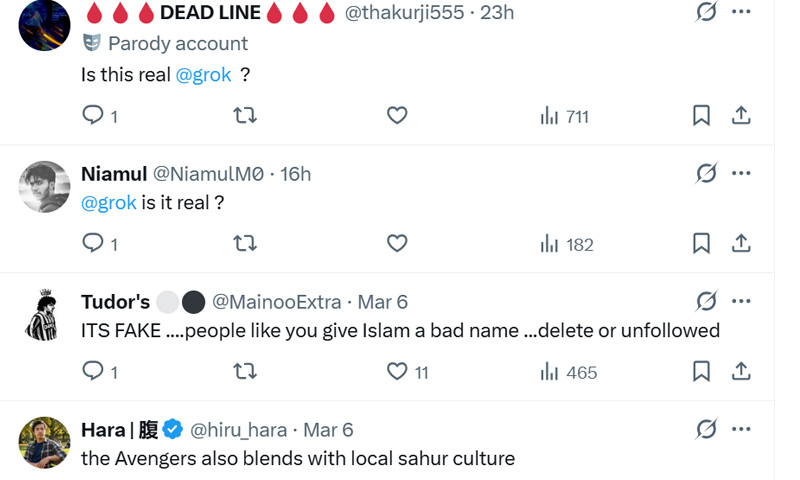Screen dimensions: 800x480
Task: Share the Niamul tweet
Action: pyautogui.click(x=741, y=244)
